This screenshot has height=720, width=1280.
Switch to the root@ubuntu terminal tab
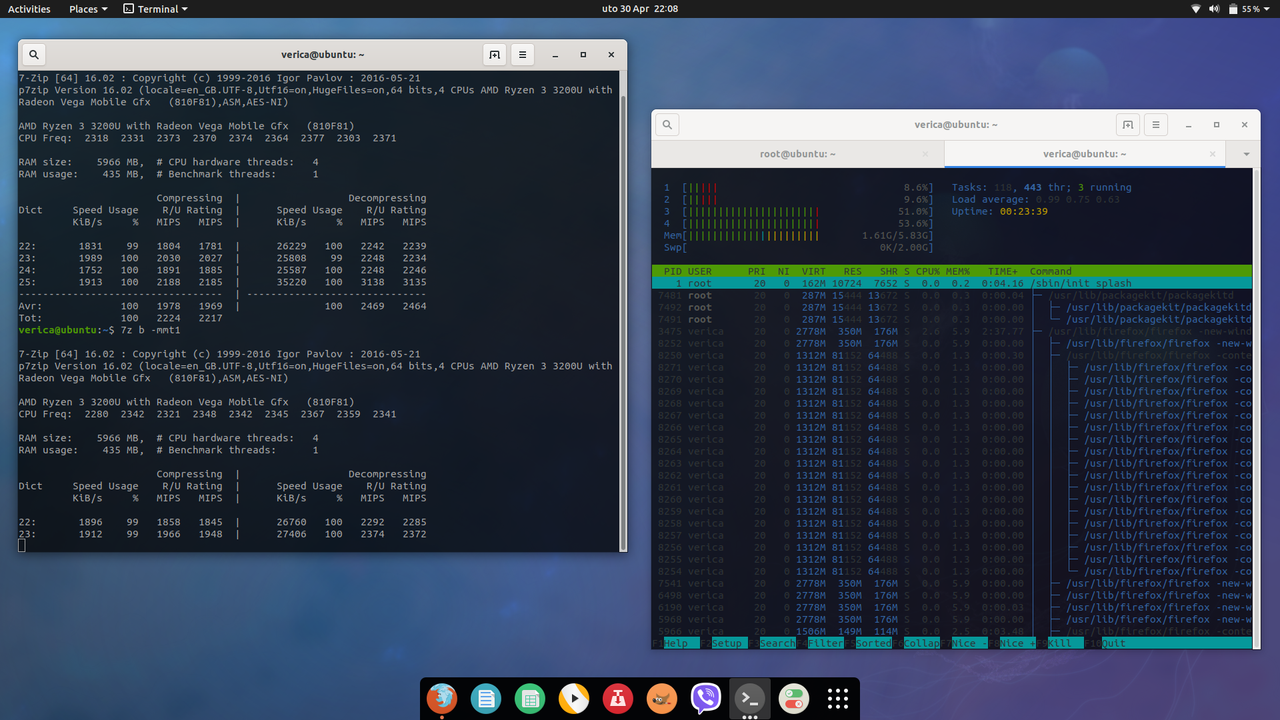coord(796,153)
